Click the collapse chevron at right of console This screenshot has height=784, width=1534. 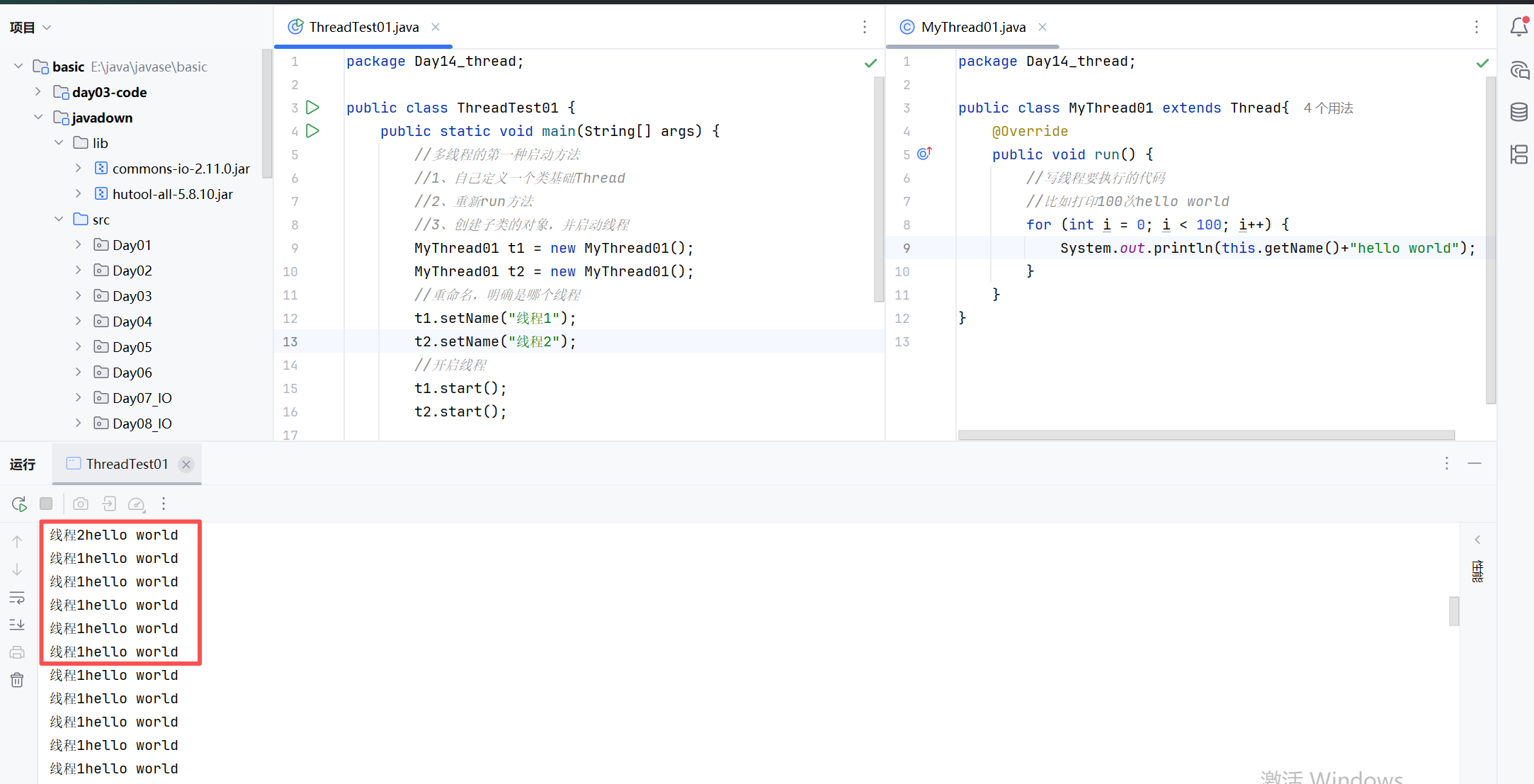tap(1477, 540)
